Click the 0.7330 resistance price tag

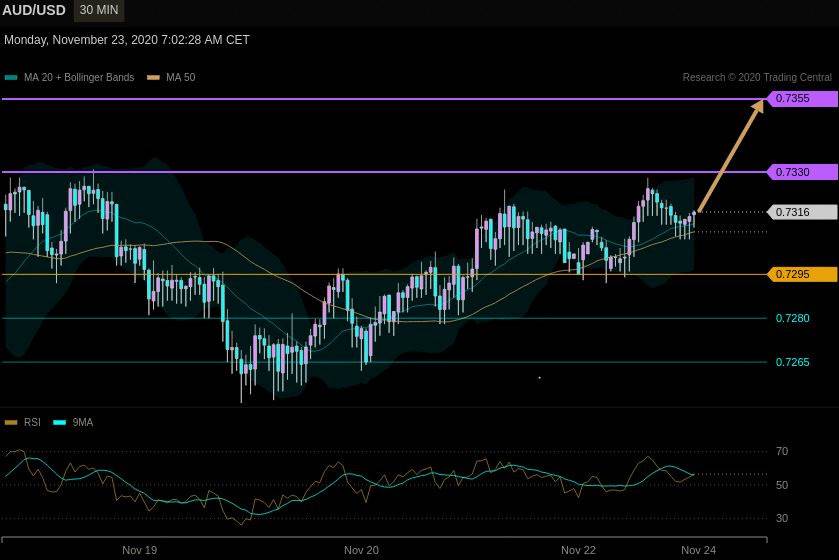point(802,172)
